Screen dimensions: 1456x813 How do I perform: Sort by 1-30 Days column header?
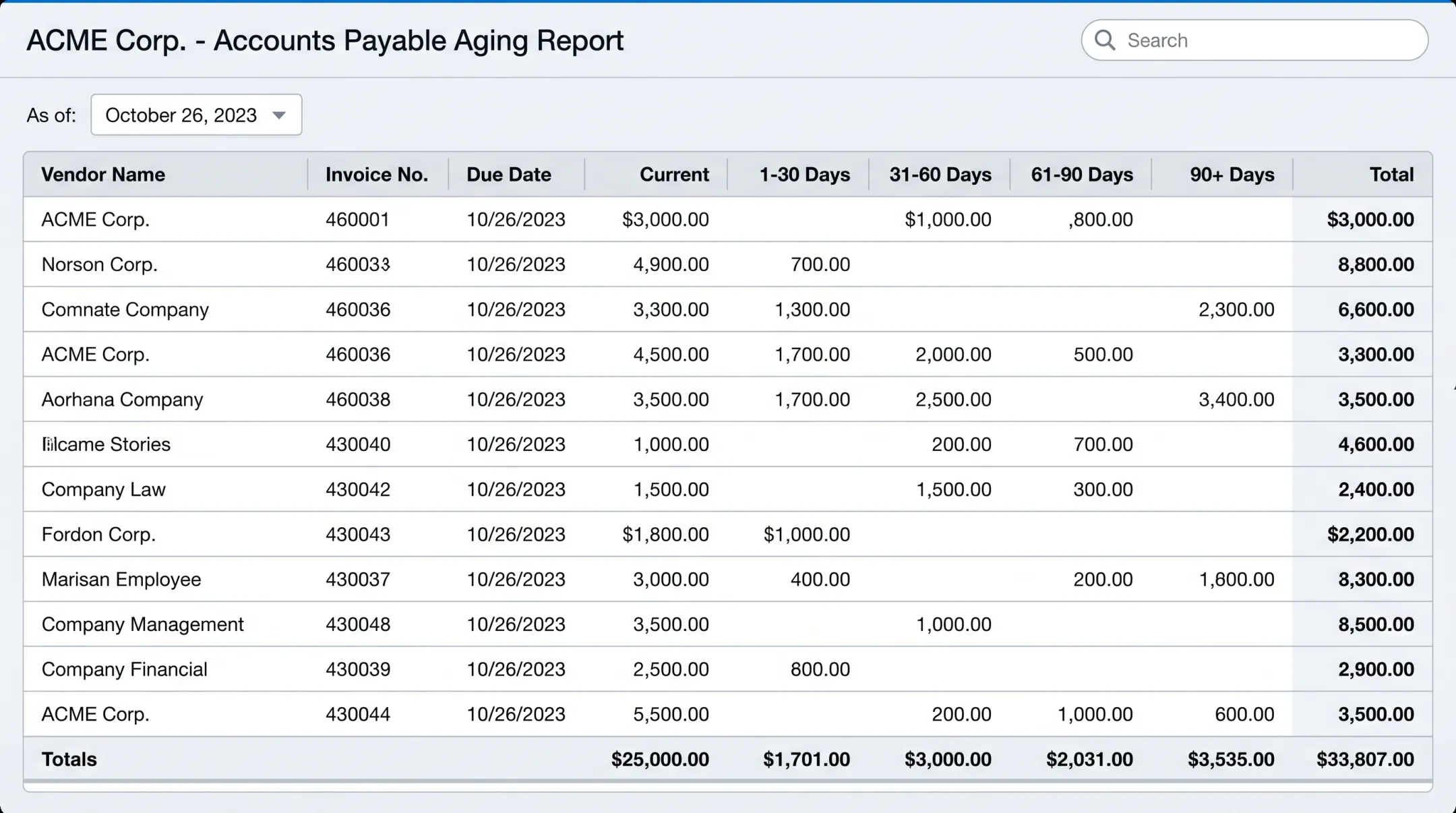click(804, 175)
